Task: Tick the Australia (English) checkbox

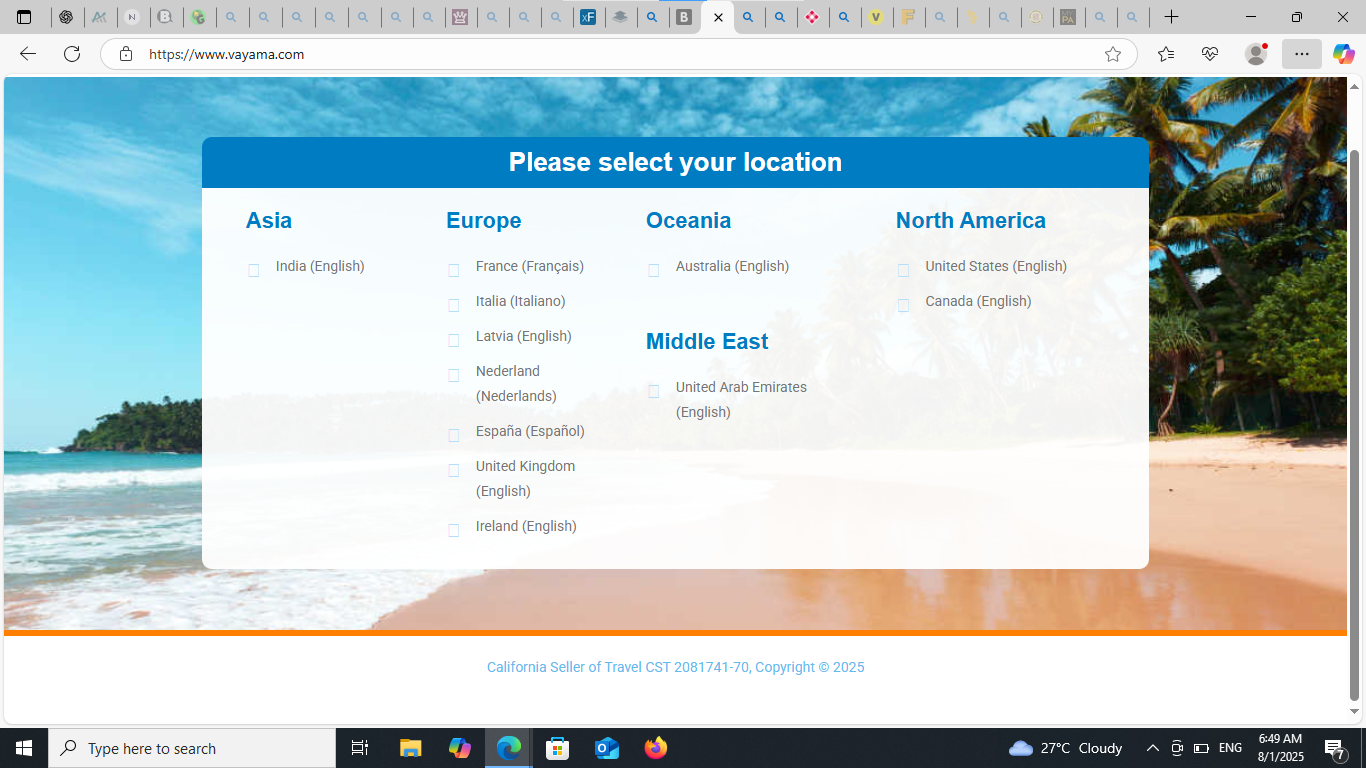Action: (x=653, y=270)
